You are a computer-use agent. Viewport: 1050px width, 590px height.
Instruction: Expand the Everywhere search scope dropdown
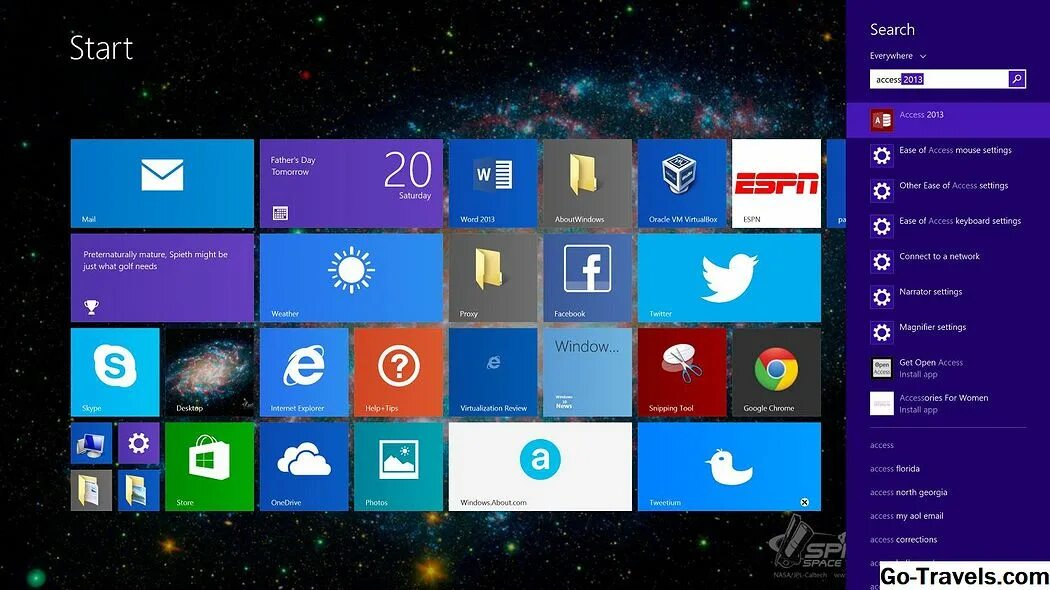(x=897, y=56)
